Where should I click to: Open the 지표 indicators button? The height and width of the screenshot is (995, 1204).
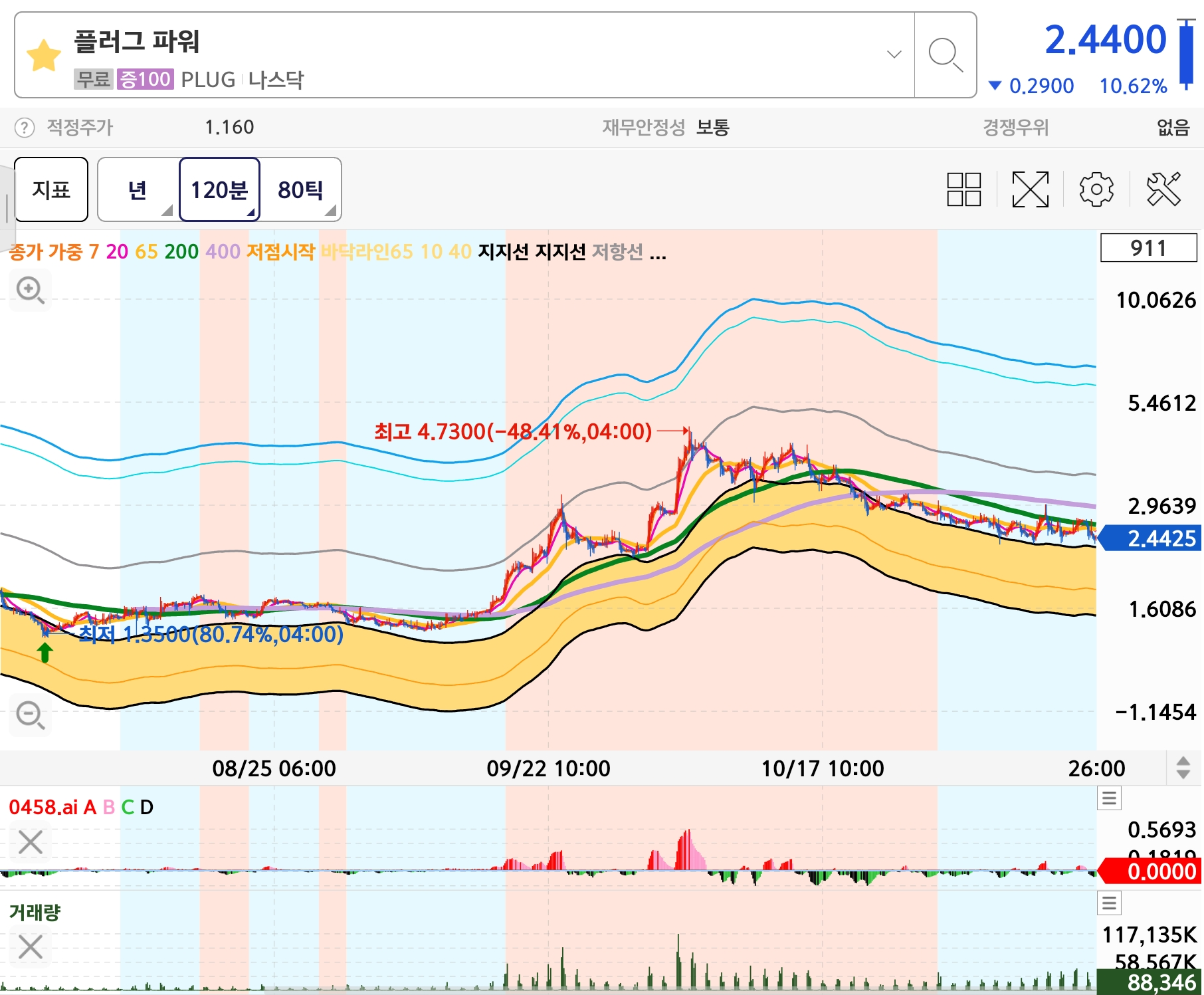[51, 189]
